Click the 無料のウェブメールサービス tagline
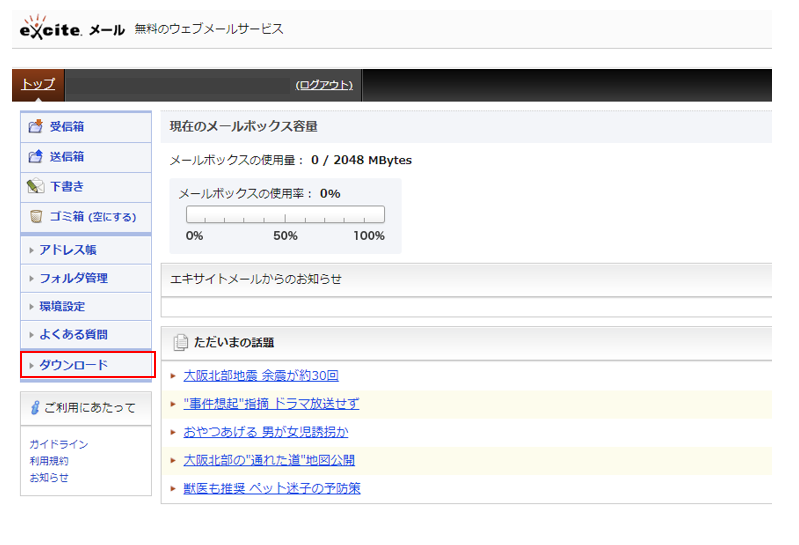Screen dimensions: 799x545 point(209,29)
